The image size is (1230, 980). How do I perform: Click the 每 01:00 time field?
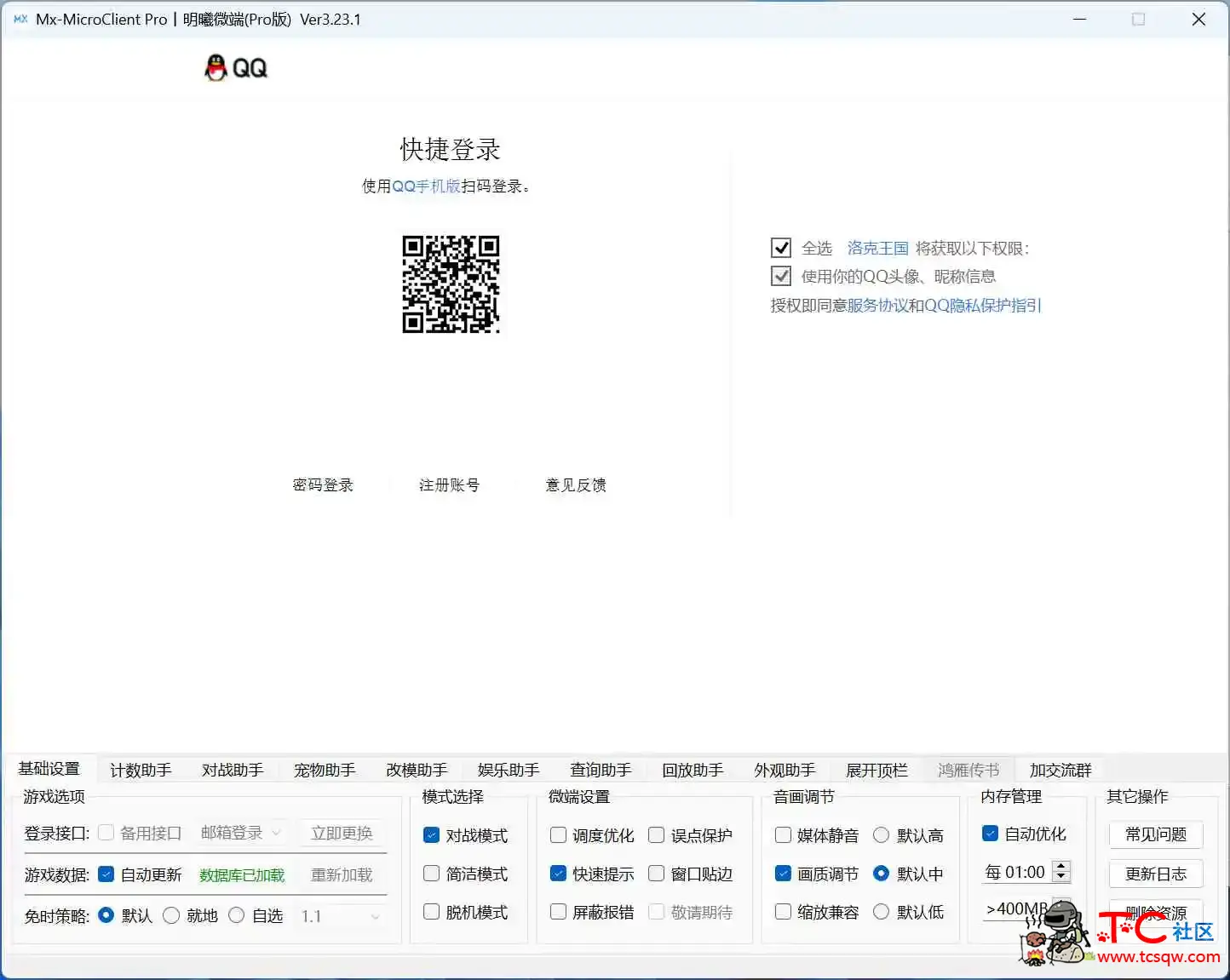coord(1017,872)
